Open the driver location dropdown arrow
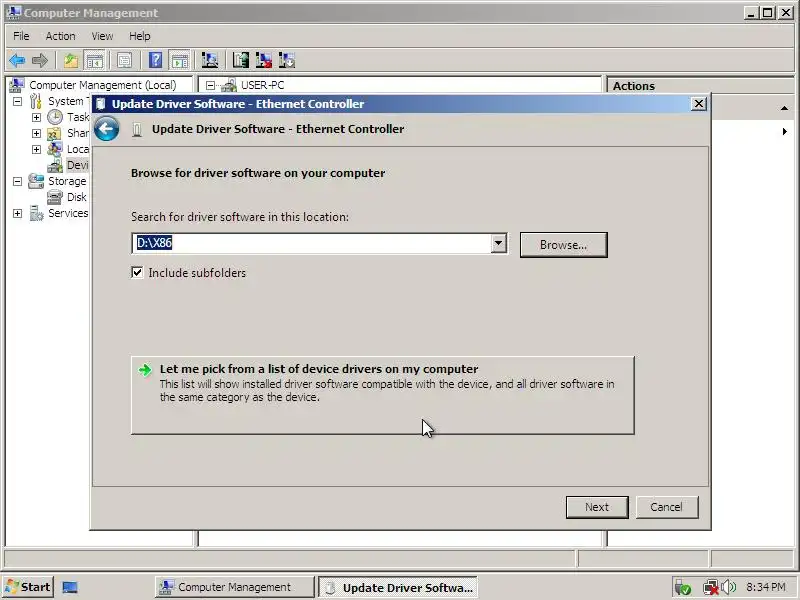 [498, 243]
